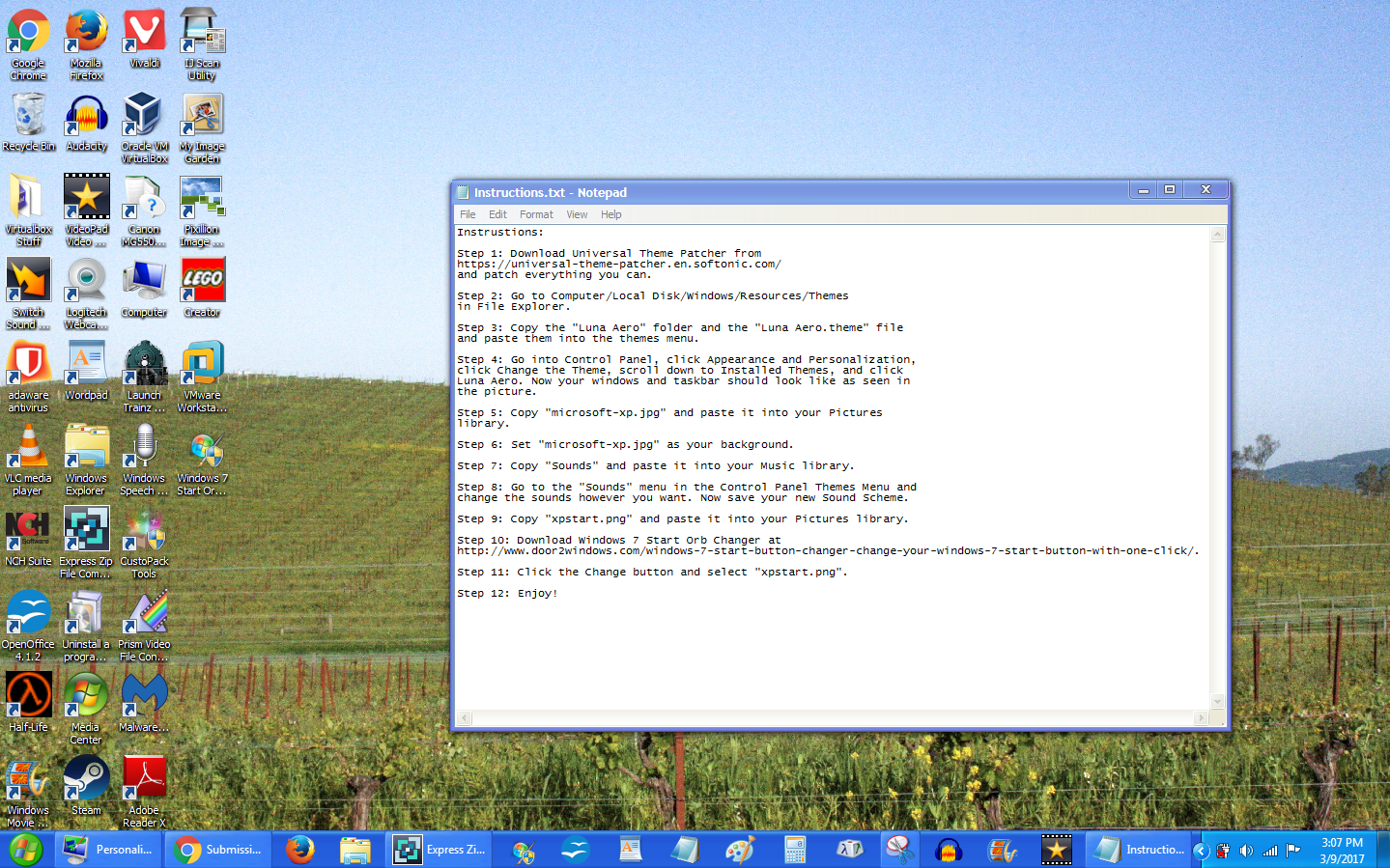Viewport: 1390px width, 868px height.
Task: Open the View menu in Notepad
Action: [x=577, y=214]
